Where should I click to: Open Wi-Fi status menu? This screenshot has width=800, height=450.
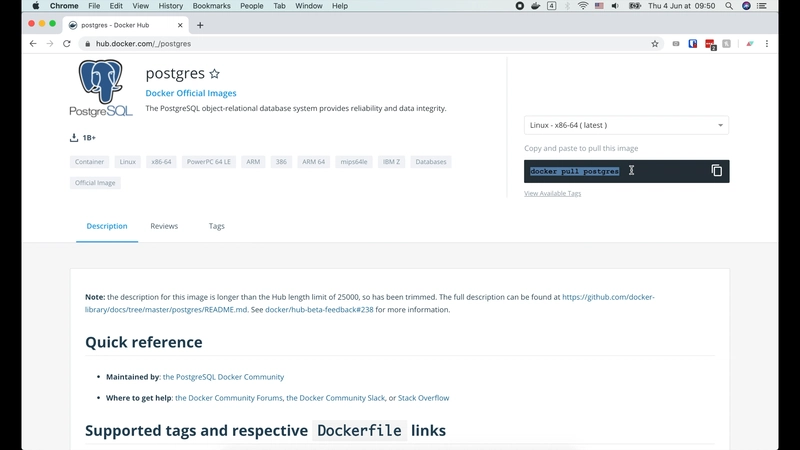583,6
